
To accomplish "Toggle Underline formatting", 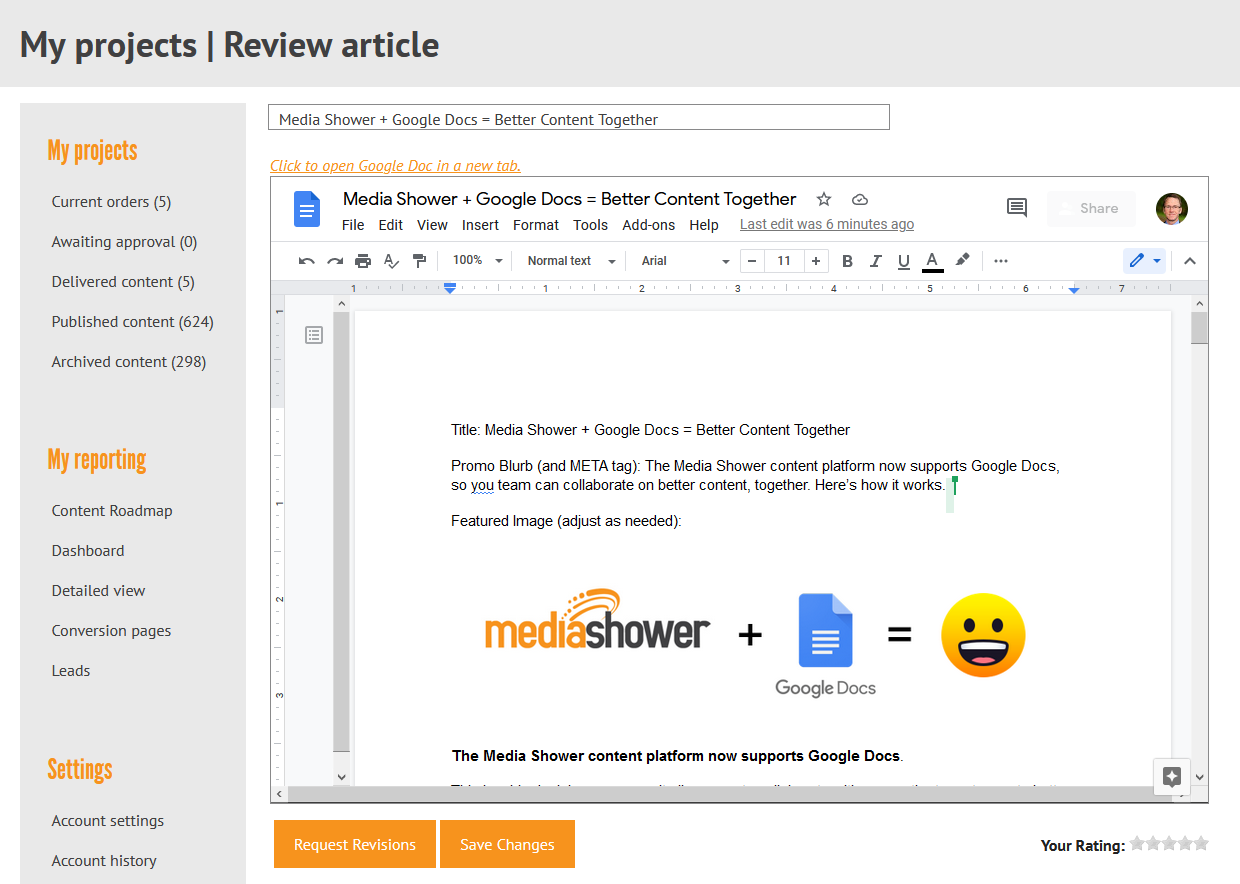I will pyautogui.click(x=904, y=261).
